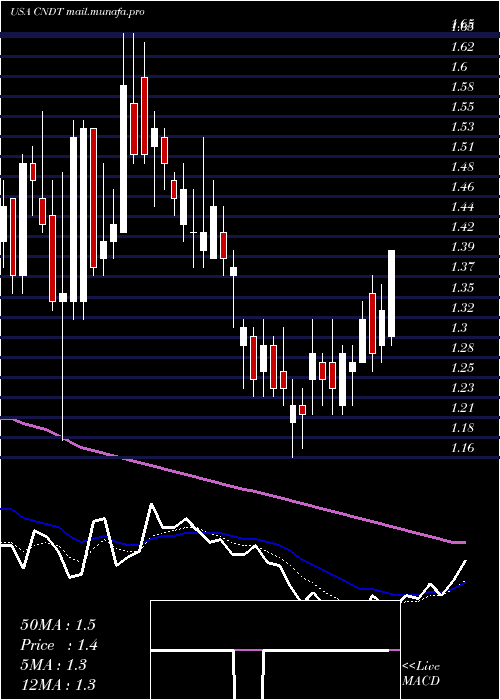The image size is (500, 700).
Task: Click the '5MA : 1.3' indicator text
Action: (54, 665)
